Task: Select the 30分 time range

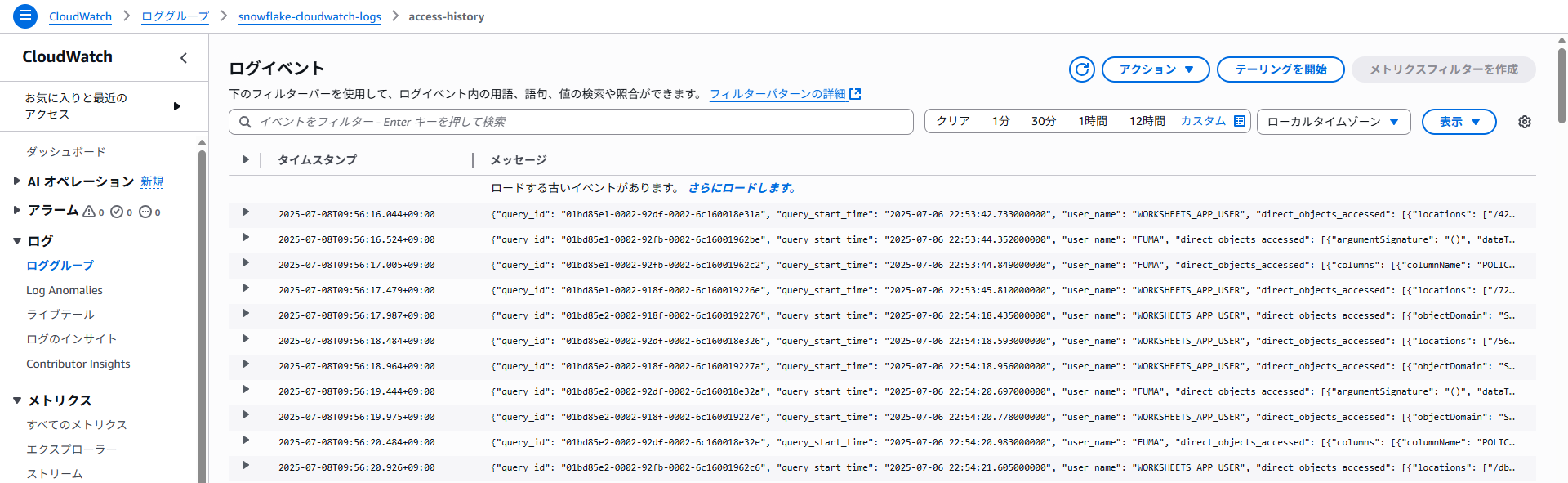Action: [1044, 121]
